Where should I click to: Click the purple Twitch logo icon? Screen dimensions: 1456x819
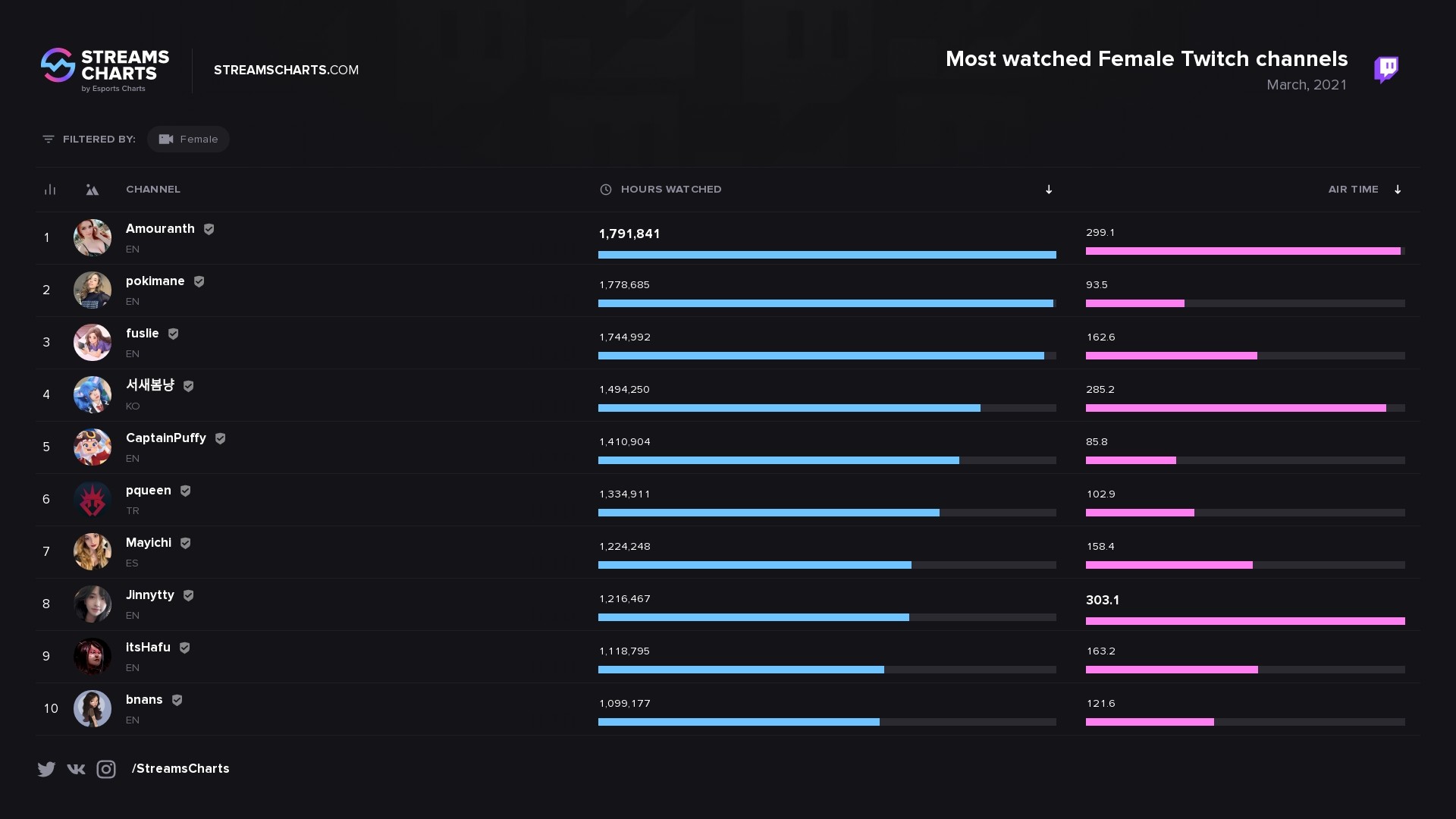1386,70
